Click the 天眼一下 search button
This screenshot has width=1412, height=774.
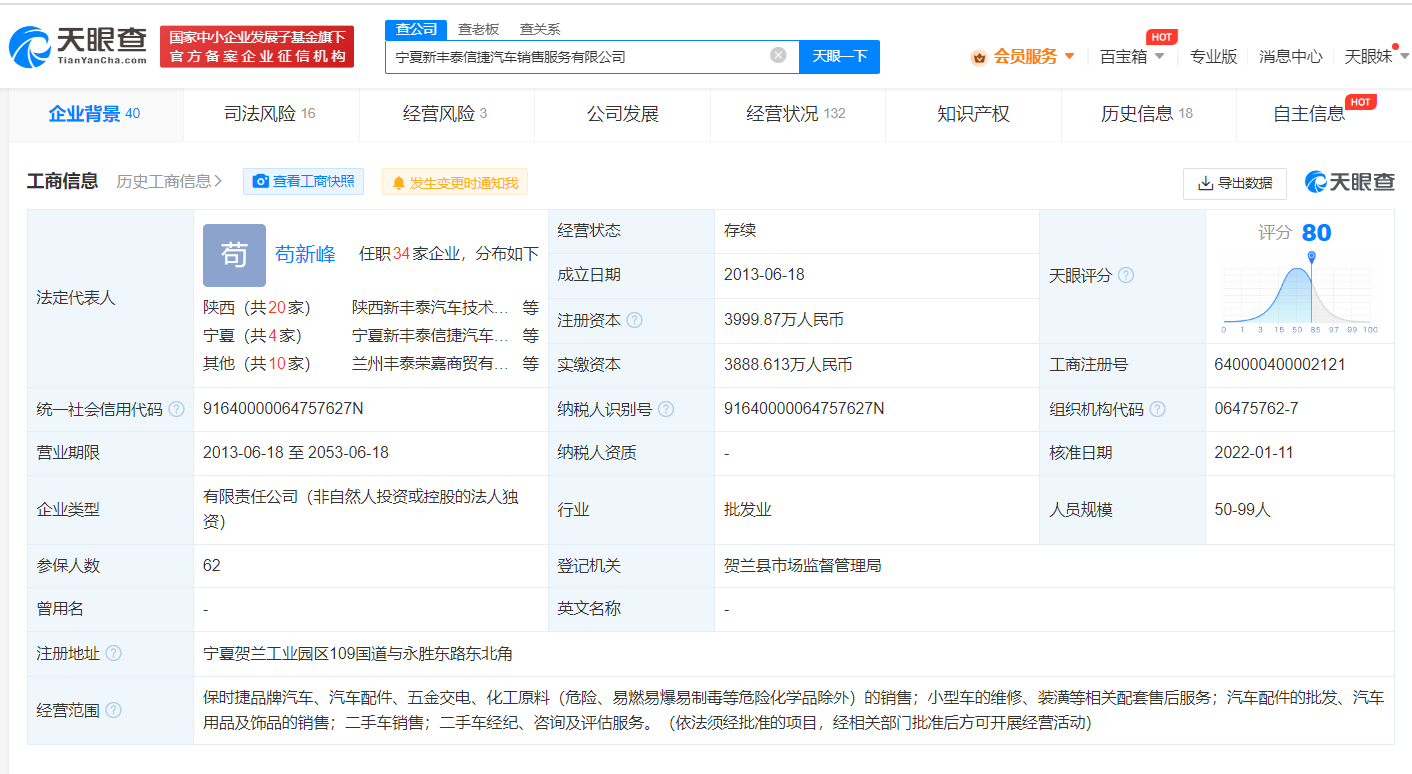[x=839, y=57]
